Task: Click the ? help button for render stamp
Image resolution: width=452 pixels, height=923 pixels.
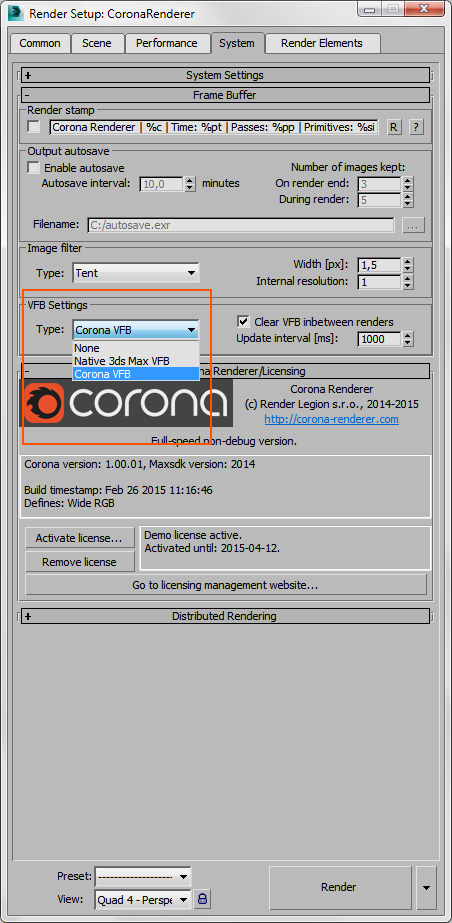Action: pos(417,127)
